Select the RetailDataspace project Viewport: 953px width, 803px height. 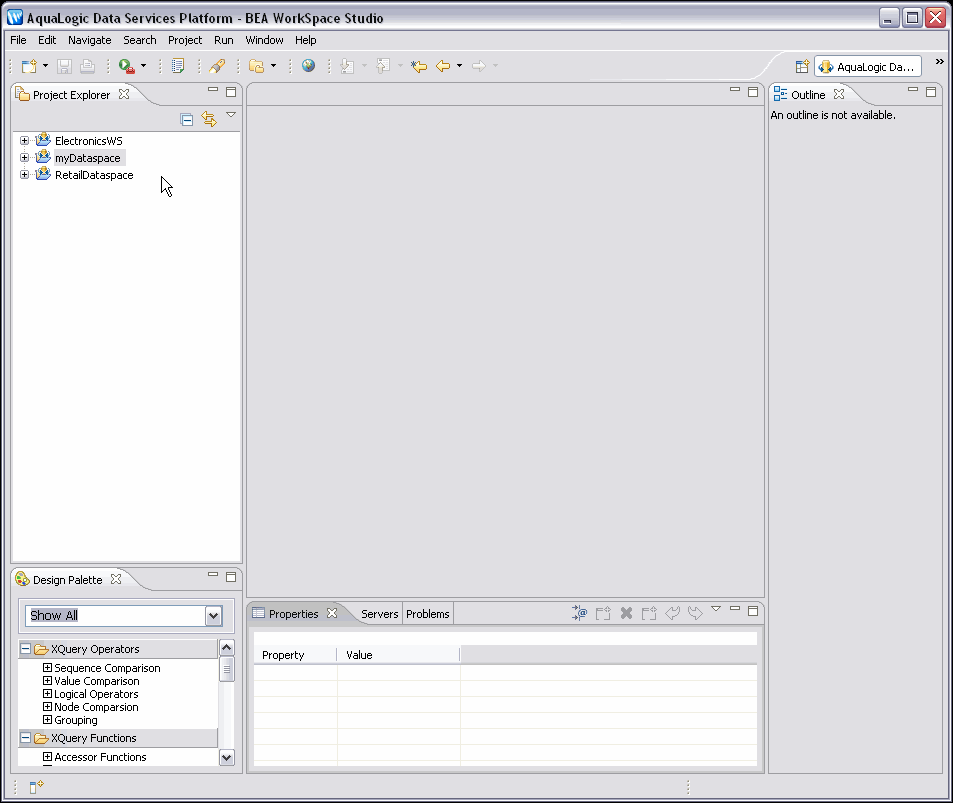tap(94, 175)
